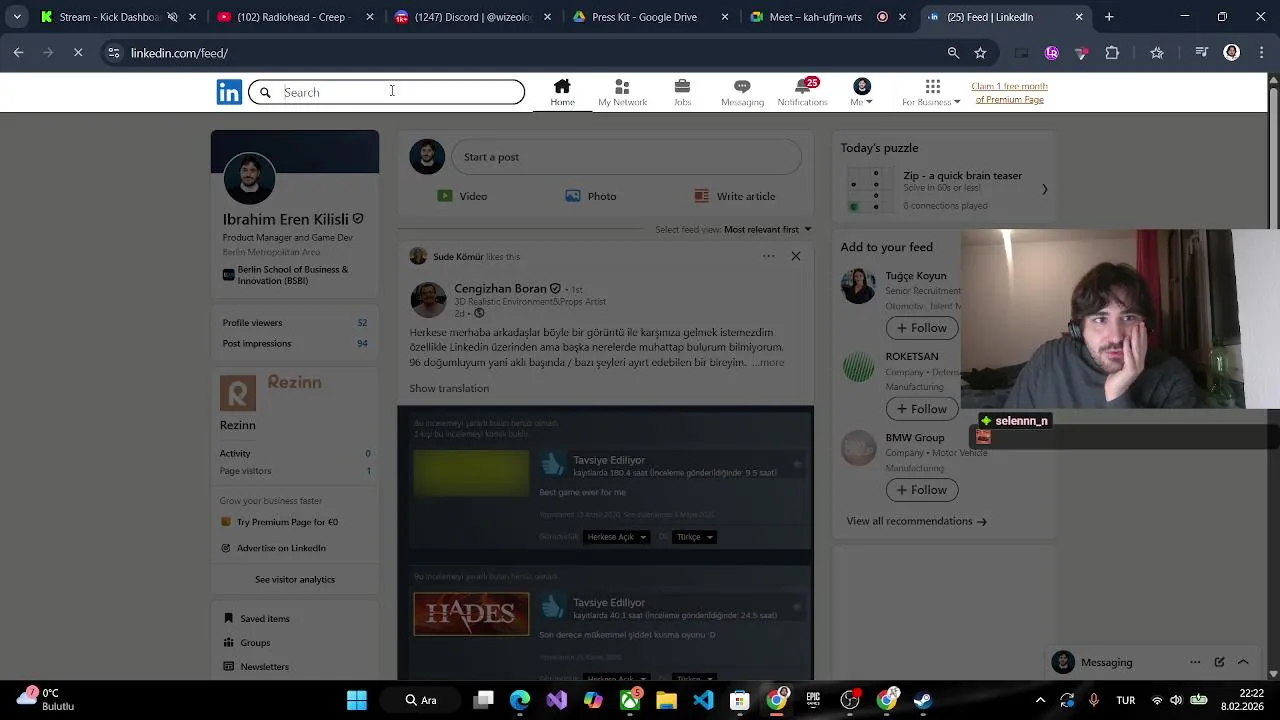
Task: Stop loading the page
Action: (78, 53)
